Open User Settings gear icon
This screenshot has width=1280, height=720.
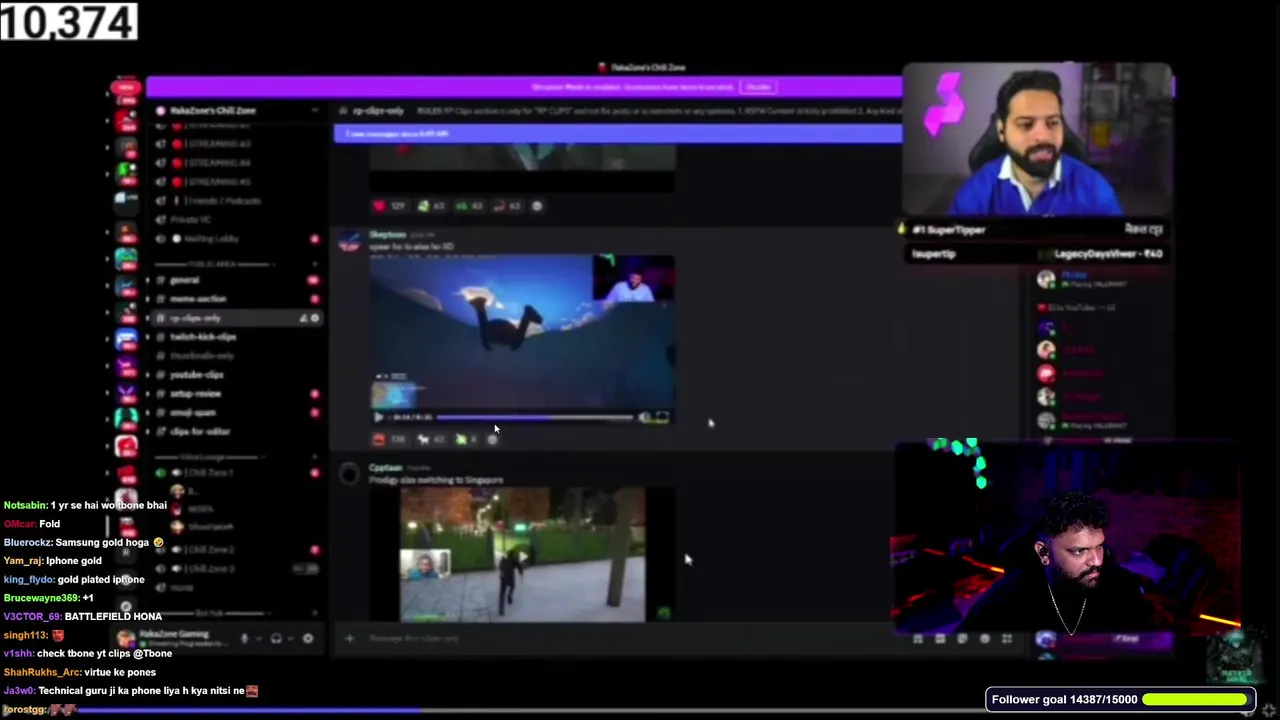(x=308, y=638)
